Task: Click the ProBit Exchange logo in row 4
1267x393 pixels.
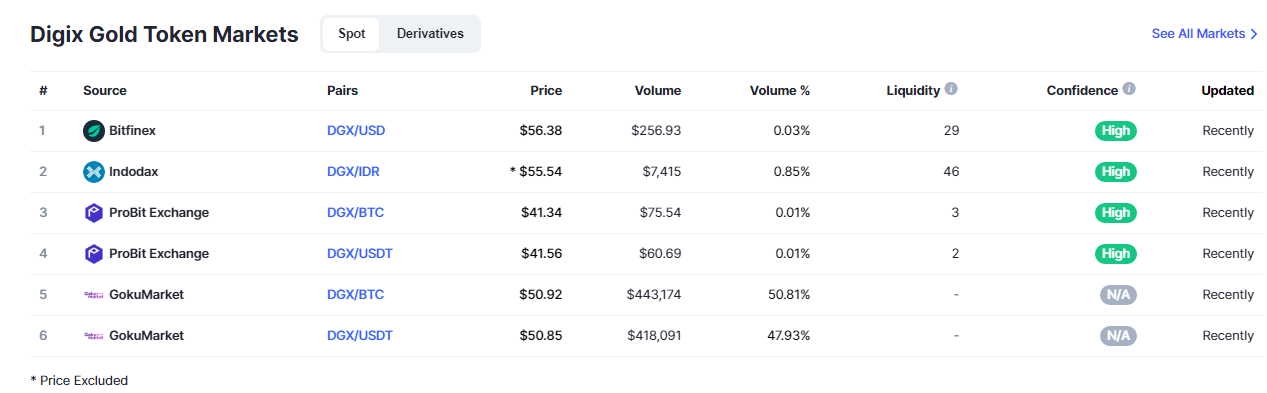Action: pyautogui.click(x=94, y=253)
